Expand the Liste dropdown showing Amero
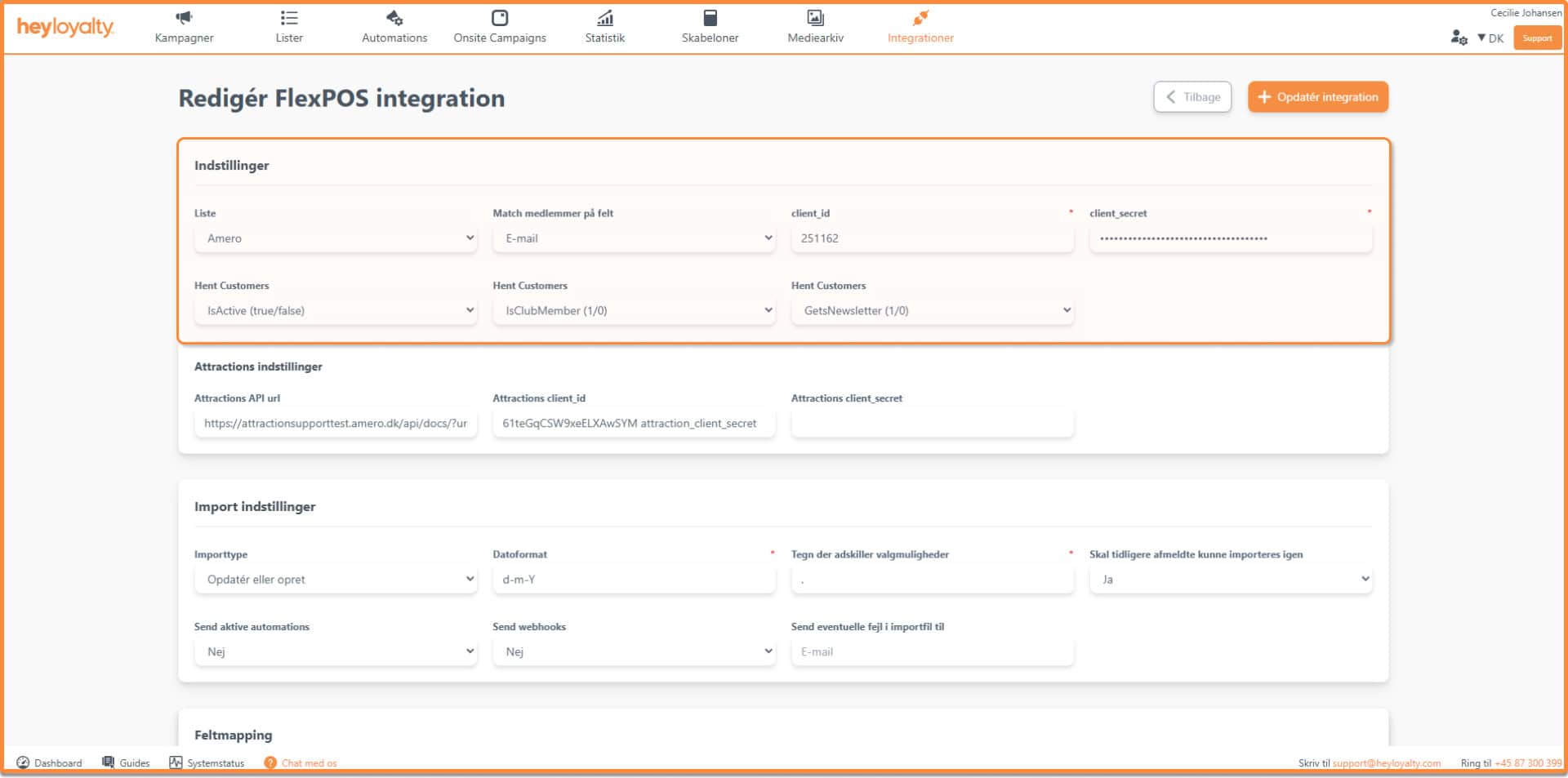Screen dimensions: 1568x778 coord(336,238)
